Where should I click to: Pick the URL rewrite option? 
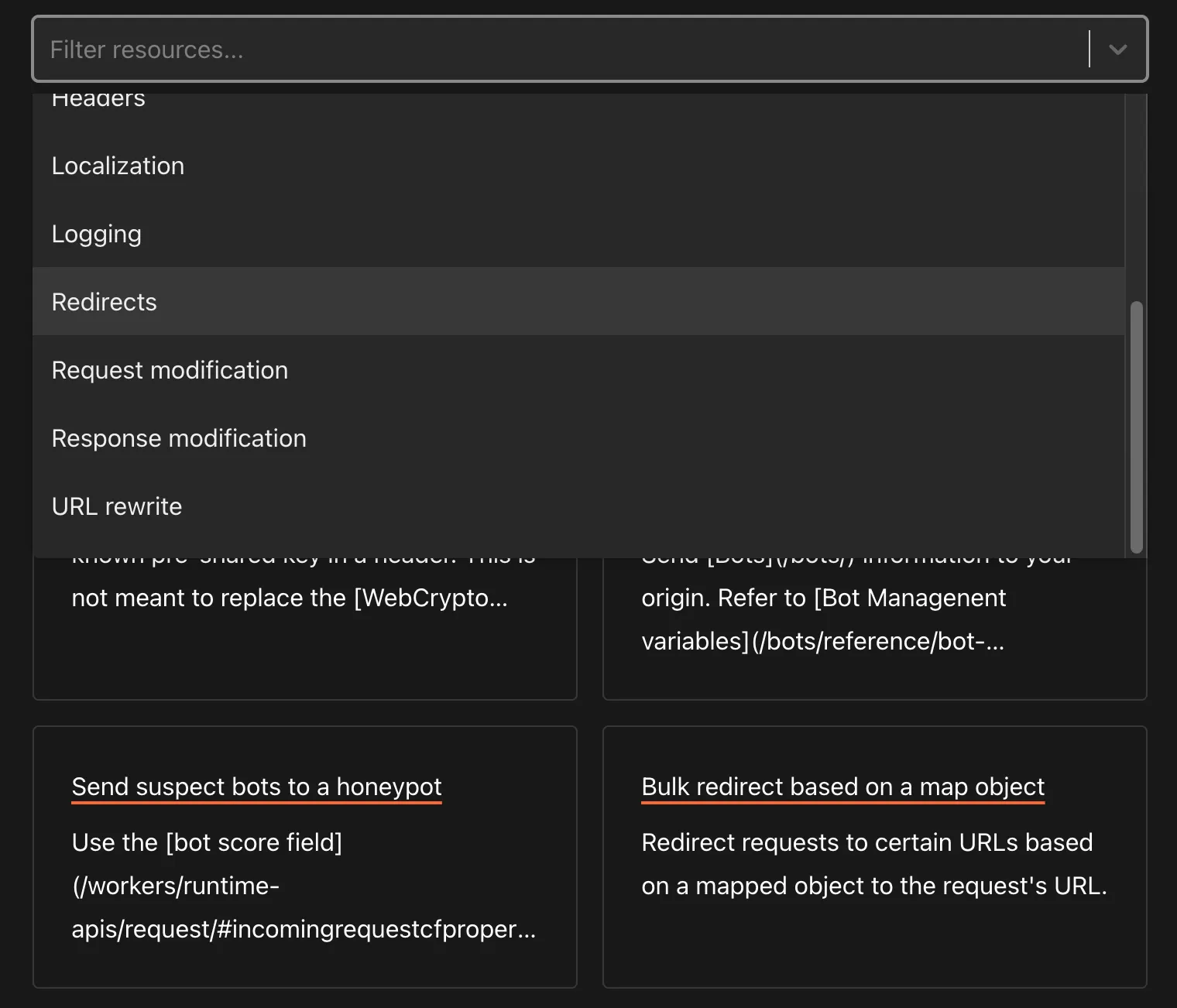116,506
